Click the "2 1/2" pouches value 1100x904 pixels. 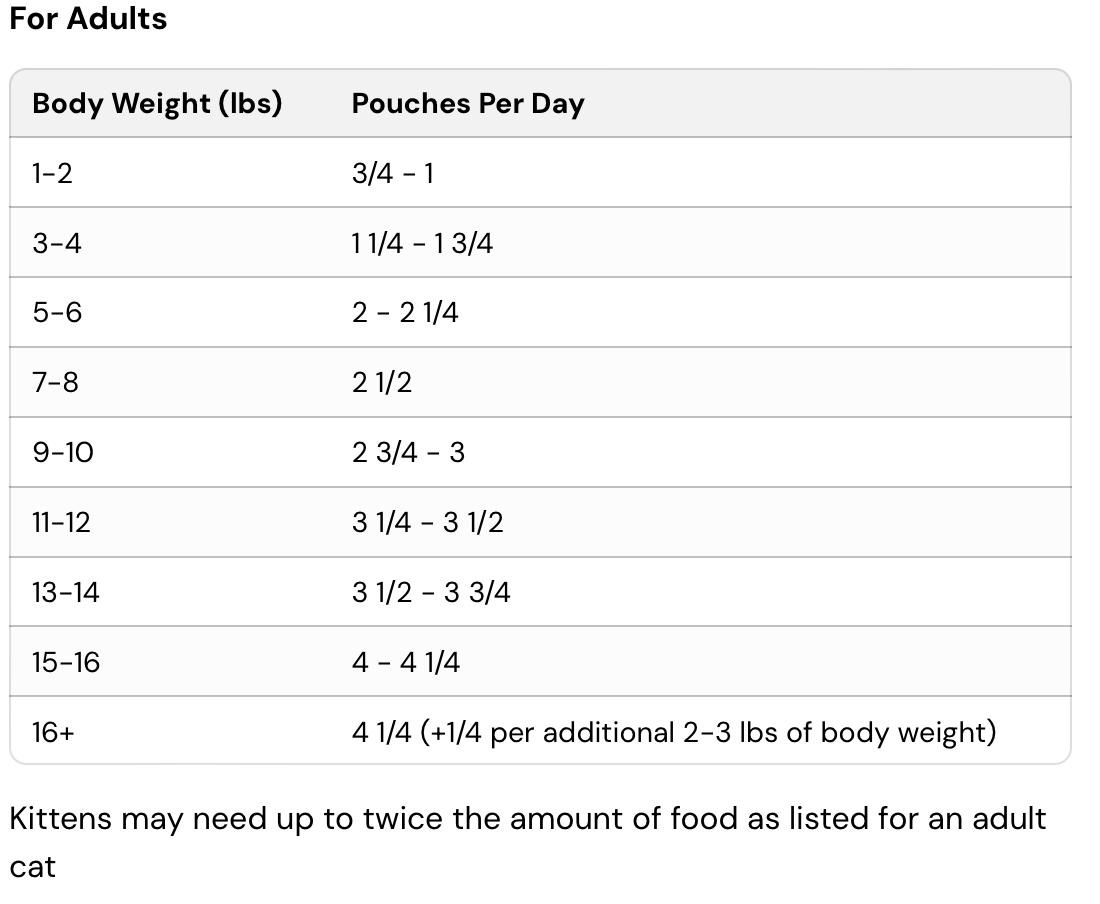(382, 383)
